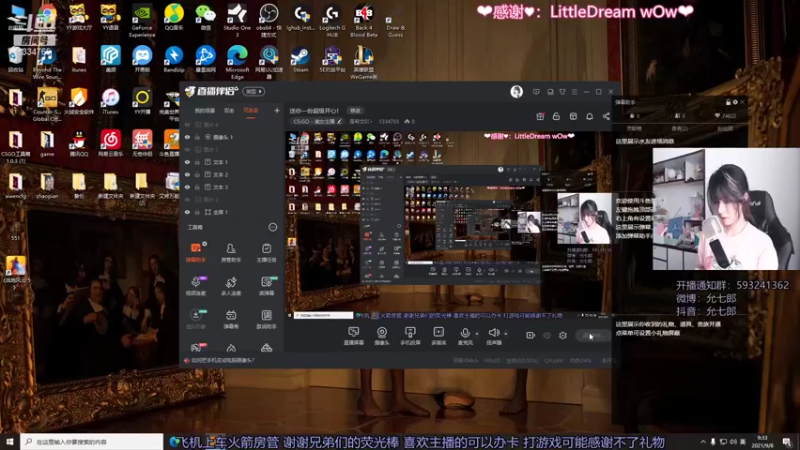
Task: Expand the speaker dropdown arrow
Action: tap(506, 334)
